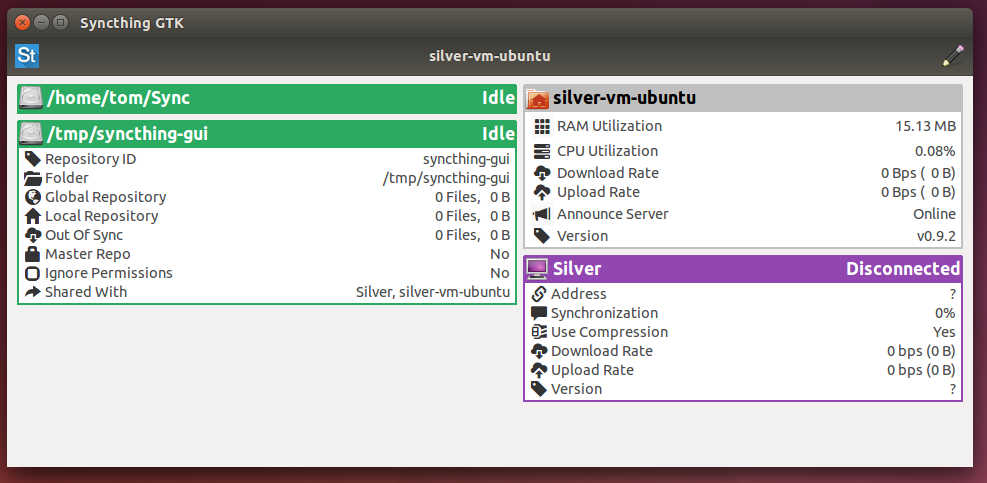Click the CPU Utilization row
This screenshot has width=987, height=483.
click(742, 151)
